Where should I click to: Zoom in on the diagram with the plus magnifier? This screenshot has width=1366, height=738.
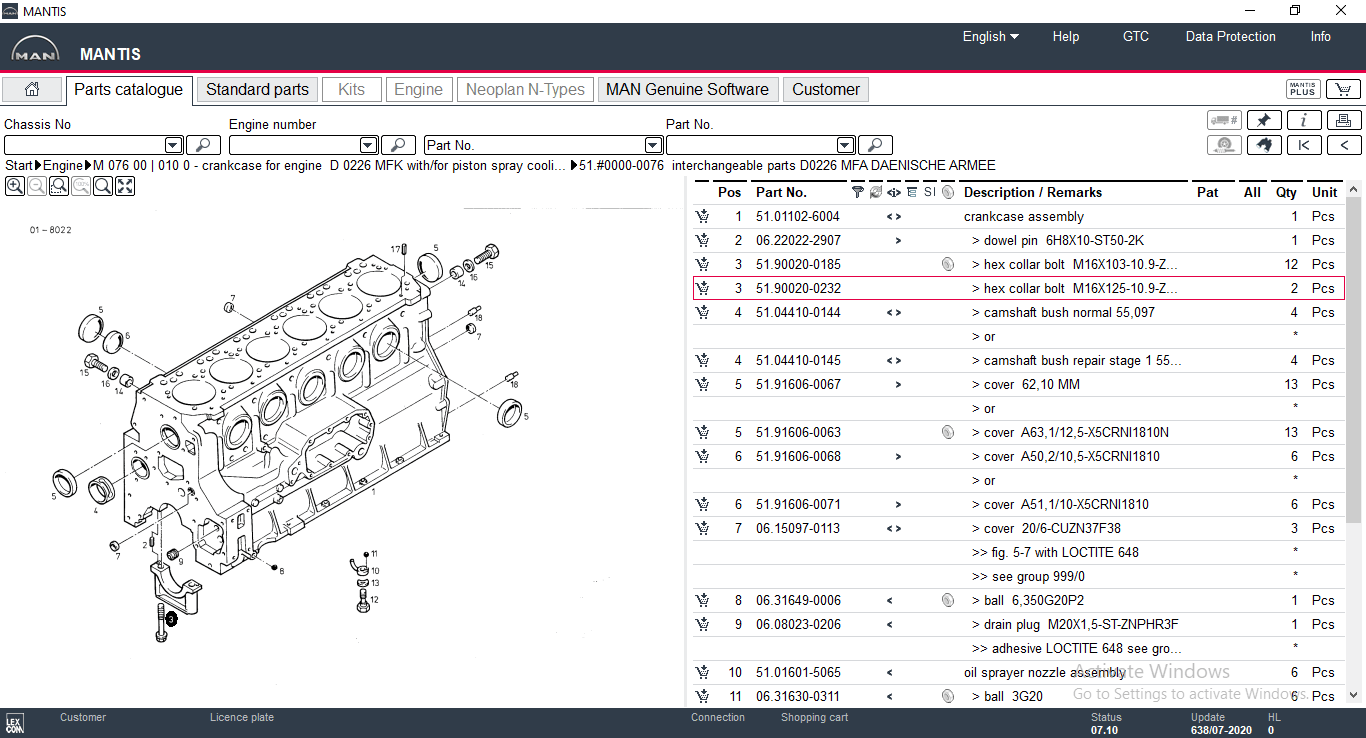coord(15,186)
